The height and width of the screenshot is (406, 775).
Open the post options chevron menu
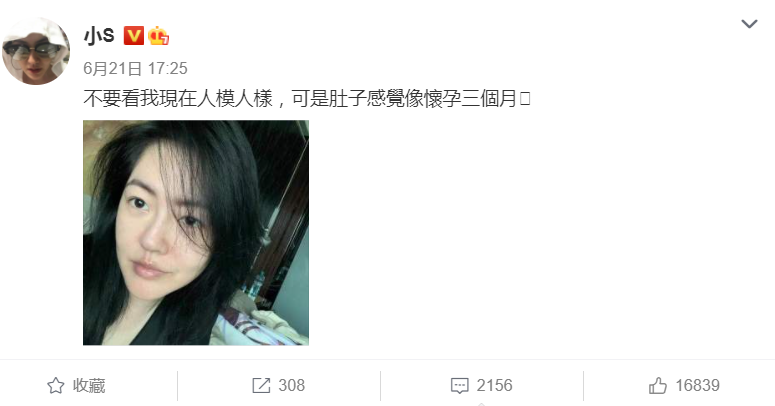tap(749, 24)
